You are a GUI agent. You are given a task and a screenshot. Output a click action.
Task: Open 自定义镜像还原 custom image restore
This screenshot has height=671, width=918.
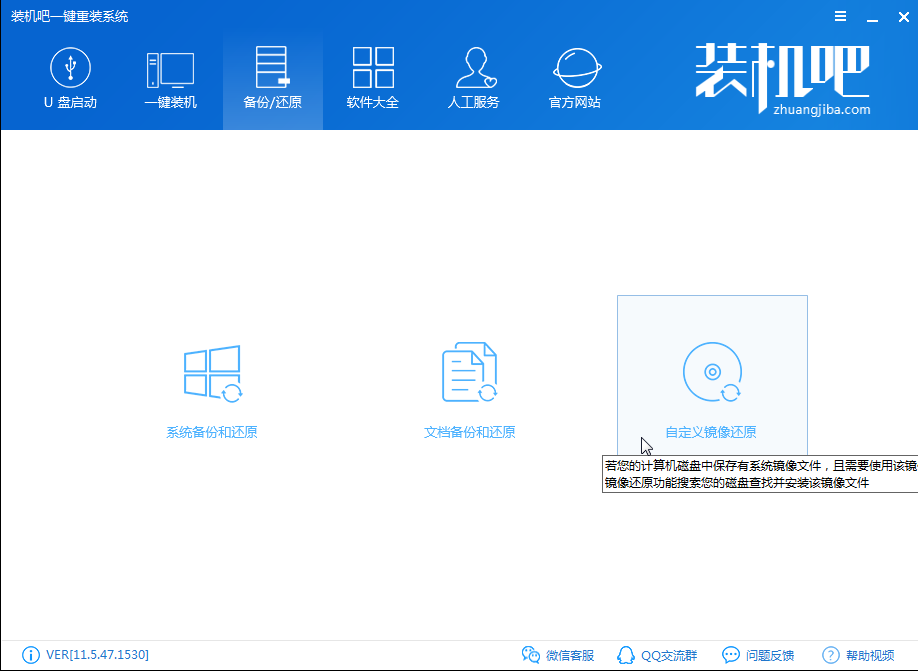[x=712, y=375]
